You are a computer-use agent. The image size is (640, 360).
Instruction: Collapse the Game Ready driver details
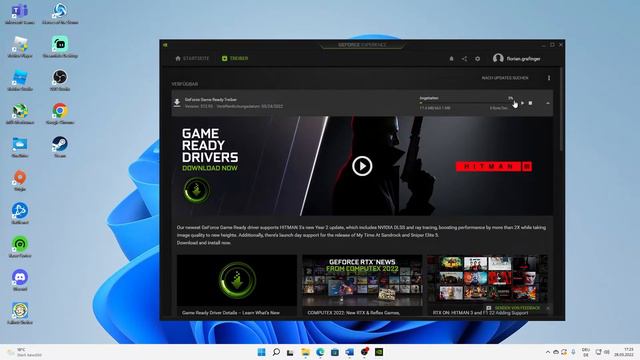click(548, 103)
